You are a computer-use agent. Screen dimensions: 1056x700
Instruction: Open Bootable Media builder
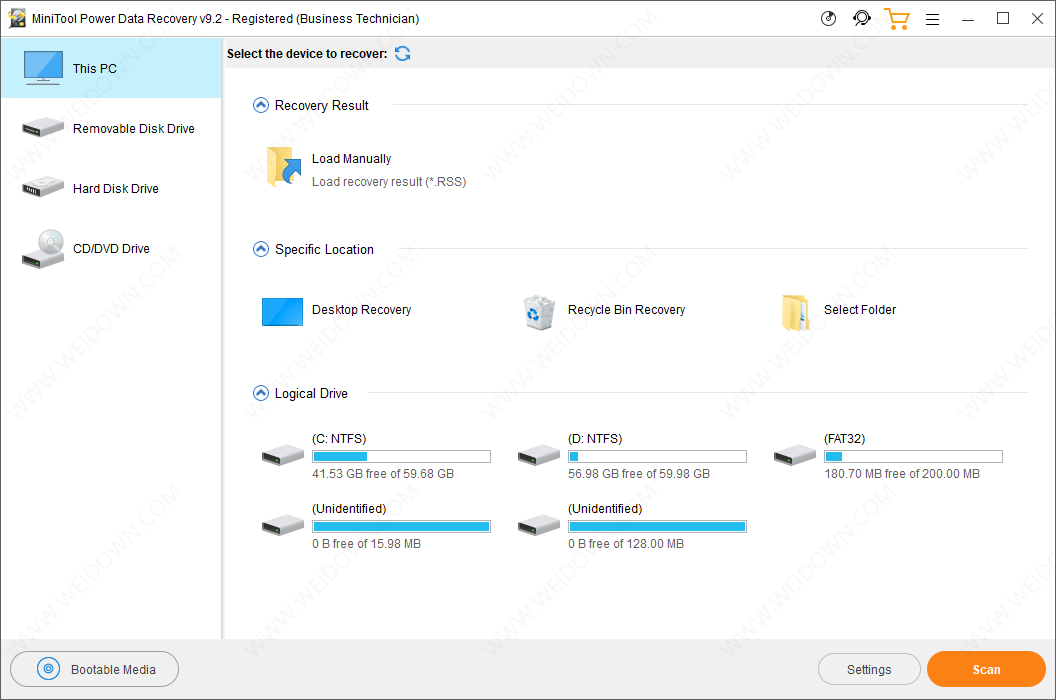(94, 669)
